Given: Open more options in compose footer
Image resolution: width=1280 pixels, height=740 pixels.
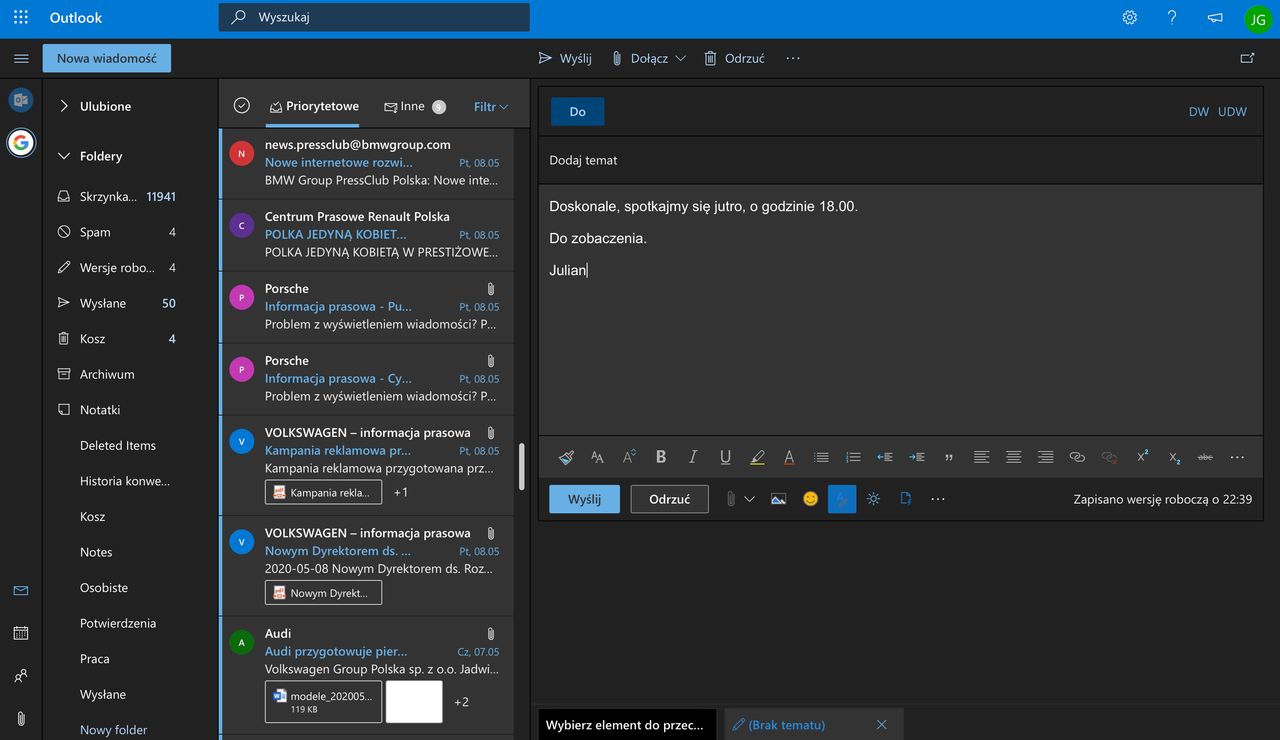Looking at the screenshot, I should (x=937, y=499).
